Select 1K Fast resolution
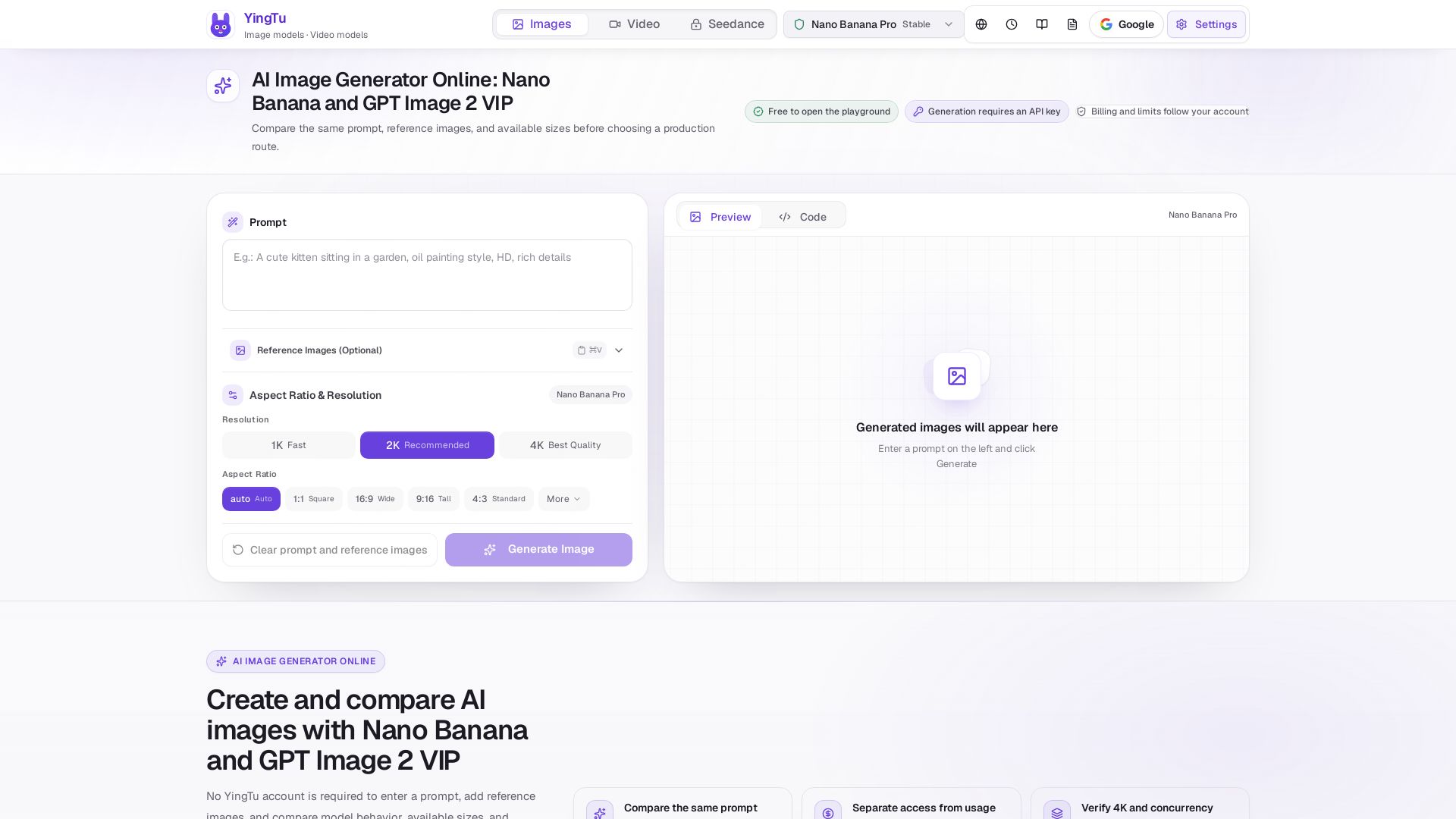The image size is (1456, 819). pyautogui.click(x=289, y=445)
